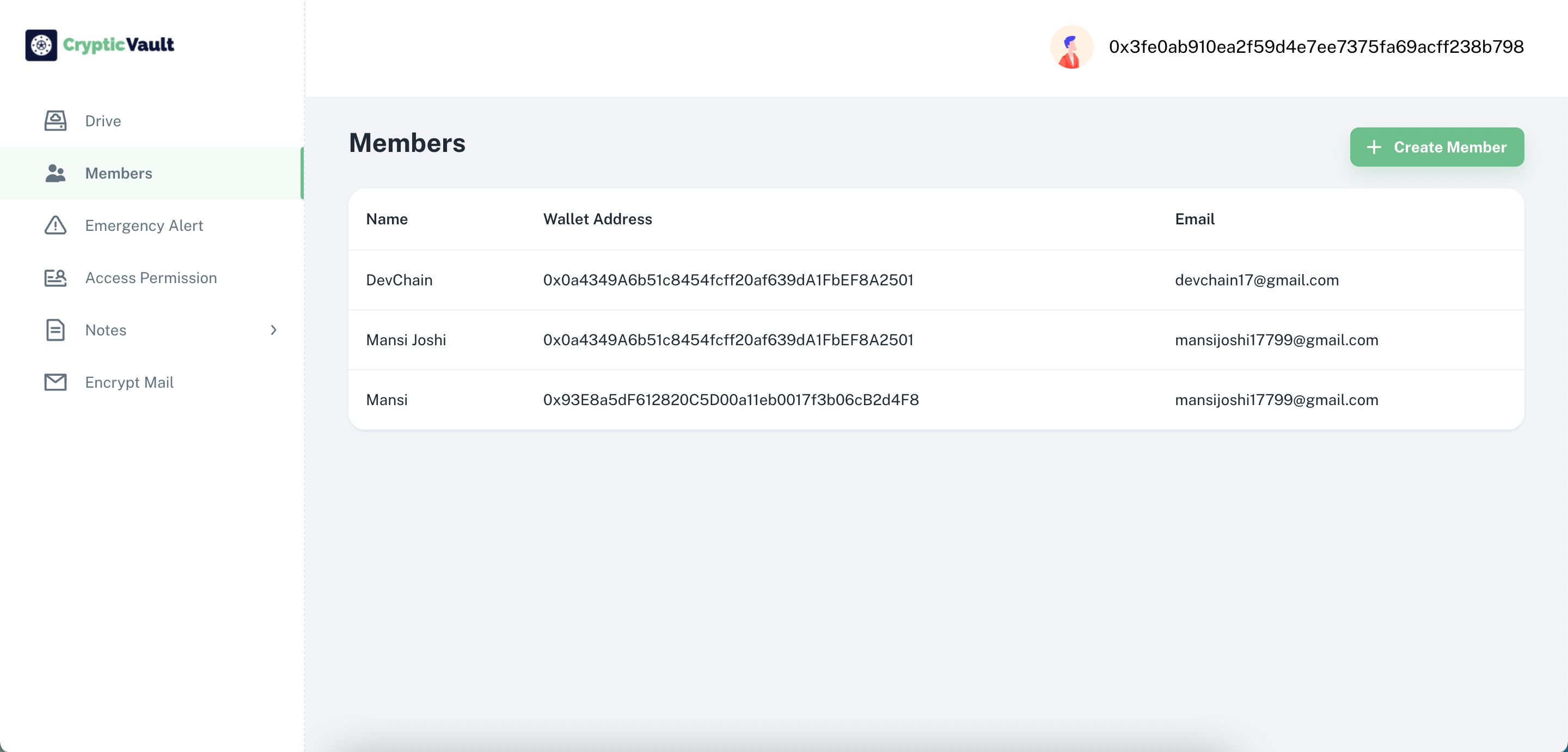The height and width of the screenshot is (752, 1568).
Task: Click the Wallet Address column header
Action: 597,219
